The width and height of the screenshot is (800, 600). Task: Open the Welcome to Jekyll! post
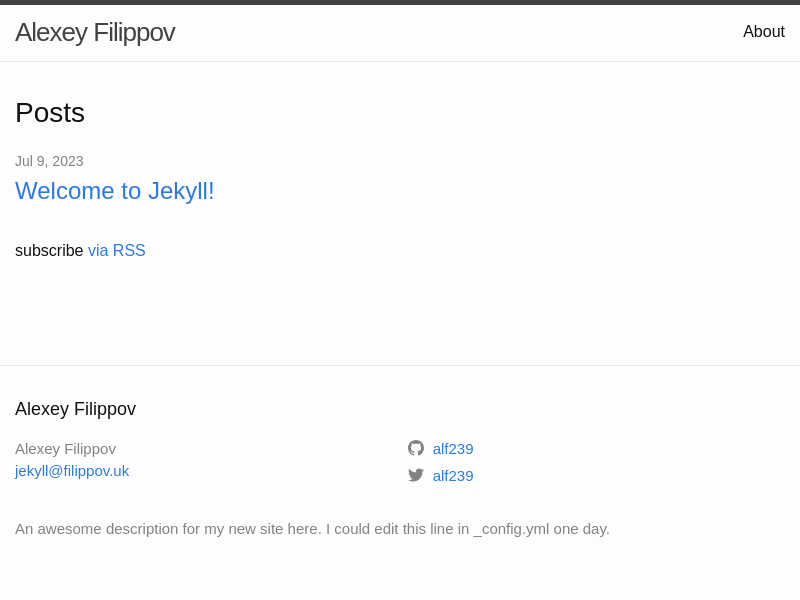coord(115,191)
